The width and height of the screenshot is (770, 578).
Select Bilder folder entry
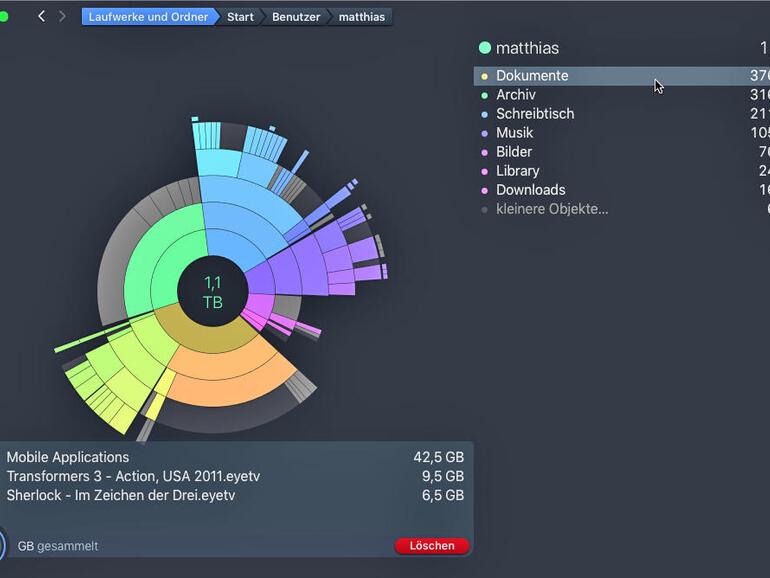tap(622, 152)
